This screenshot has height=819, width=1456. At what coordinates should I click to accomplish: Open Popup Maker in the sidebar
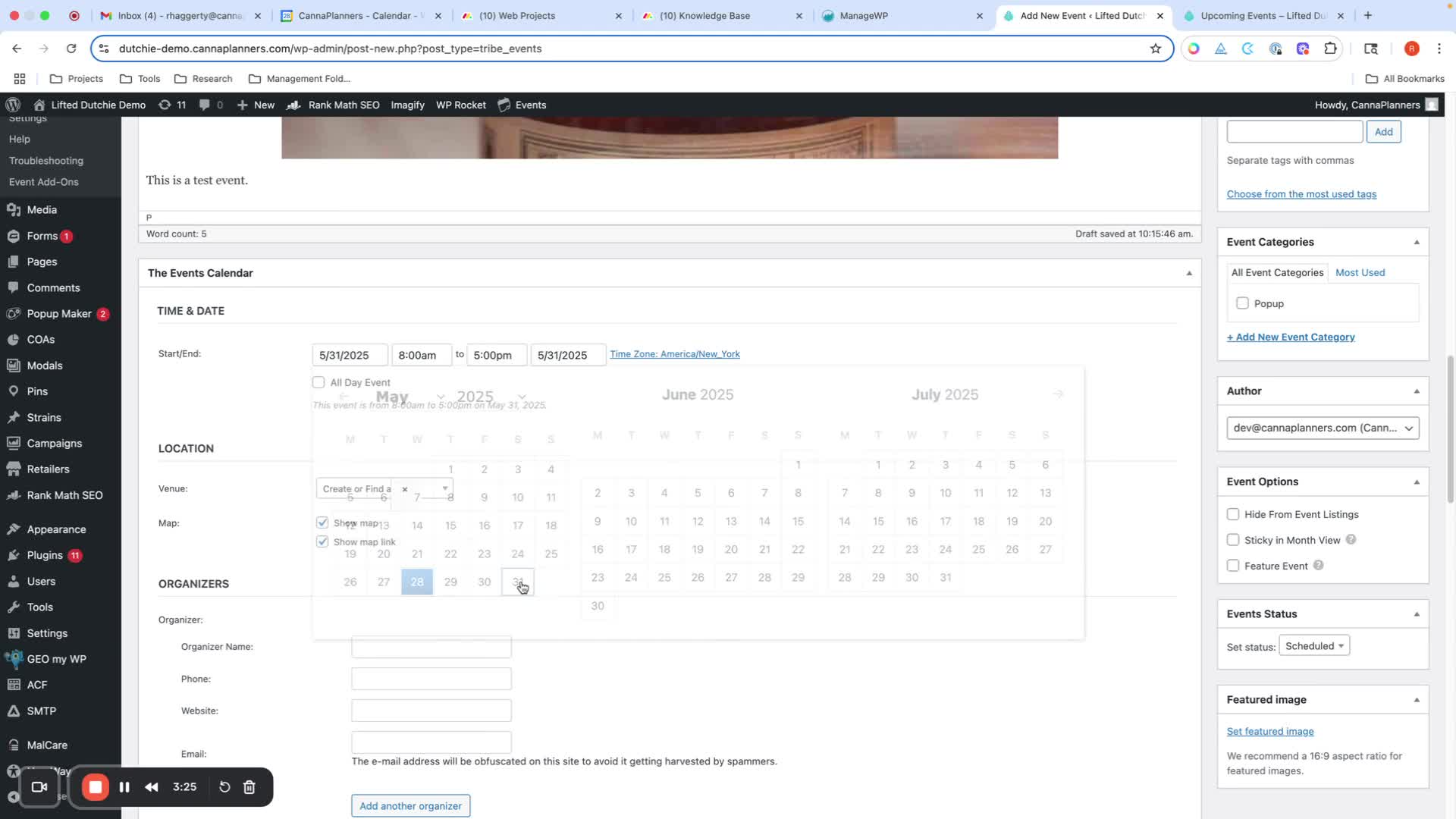point(59,314)
